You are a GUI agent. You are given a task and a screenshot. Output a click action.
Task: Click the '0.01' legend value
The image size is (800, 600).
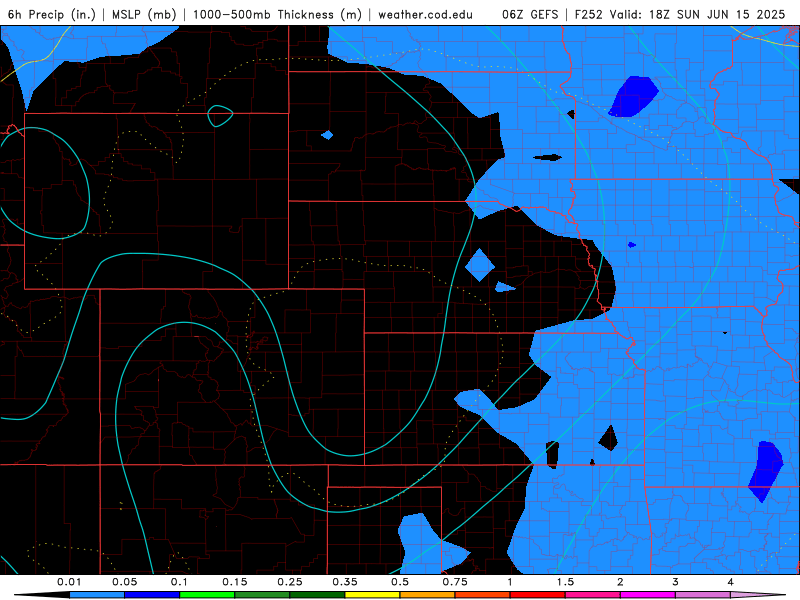[69, 582]
